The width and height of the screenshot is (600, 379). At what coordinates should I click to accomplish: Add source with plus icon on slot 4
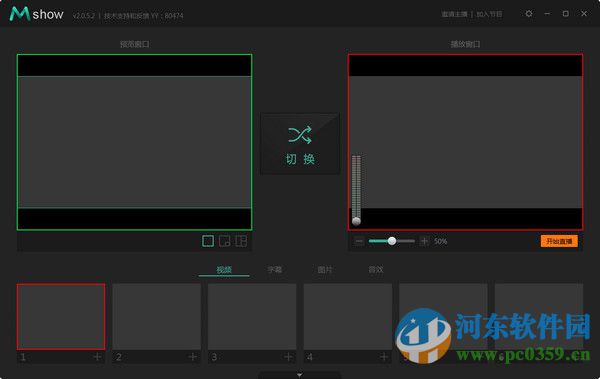coord(384,357)
